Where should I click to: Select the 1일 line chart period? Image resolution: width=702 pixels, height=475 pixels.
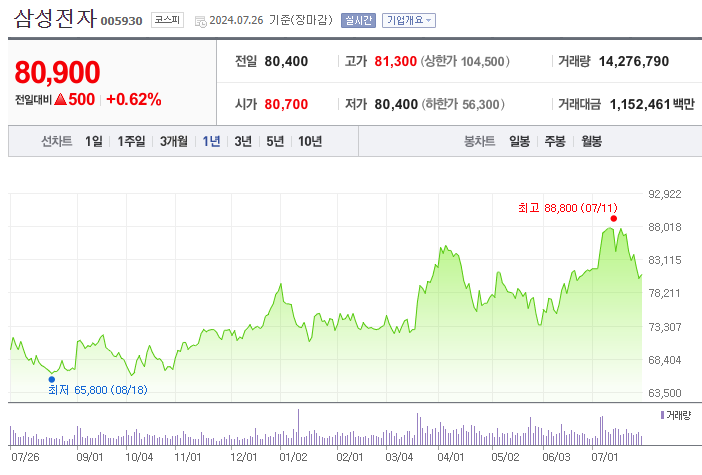point(94,141)
